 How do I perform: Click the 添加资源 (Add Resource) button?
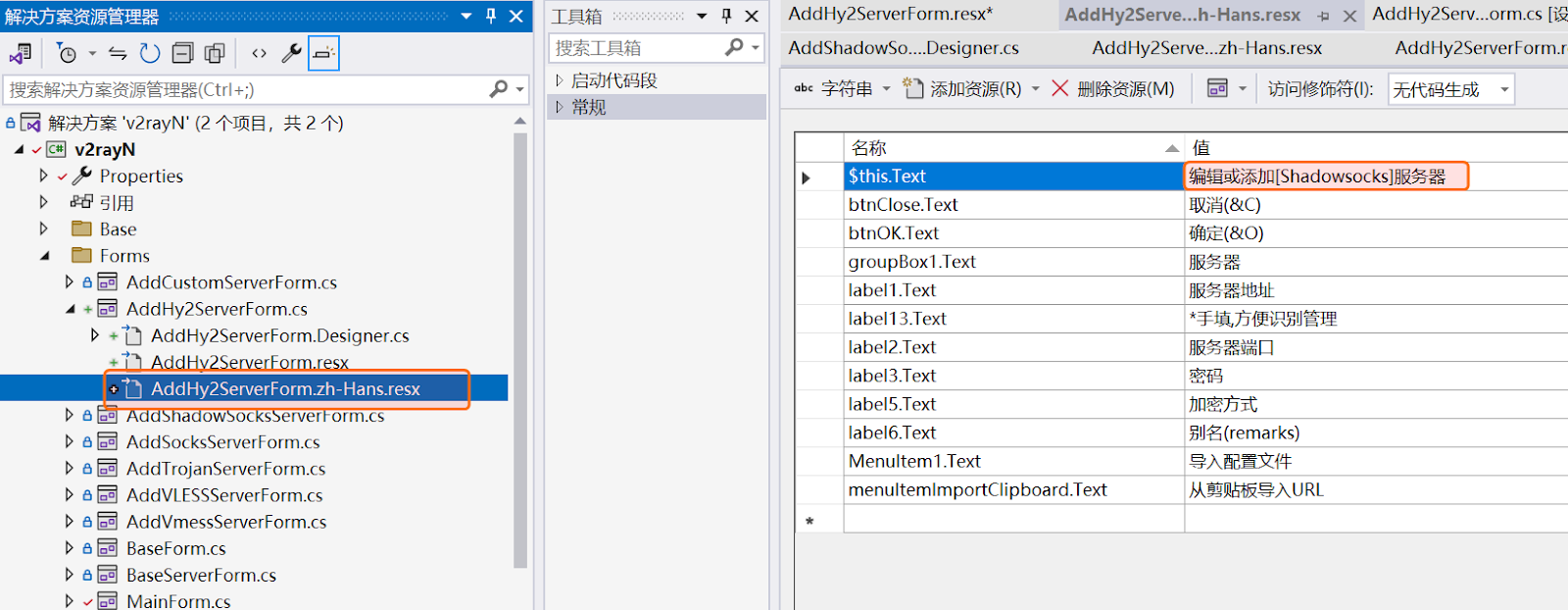click(x=962, y=89)
